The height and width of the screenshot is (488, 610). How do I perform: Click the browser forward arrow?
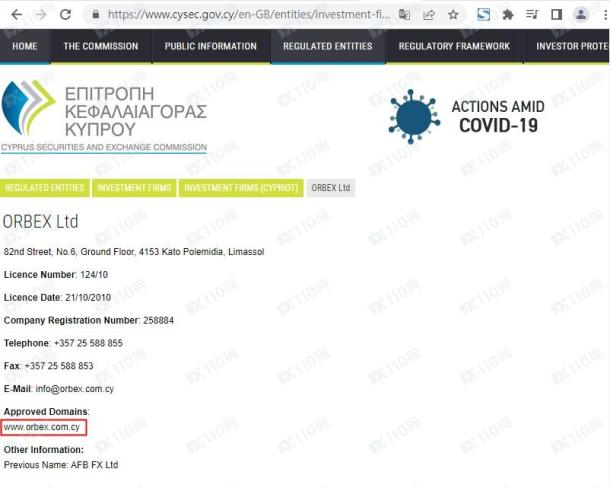point(41,15)
